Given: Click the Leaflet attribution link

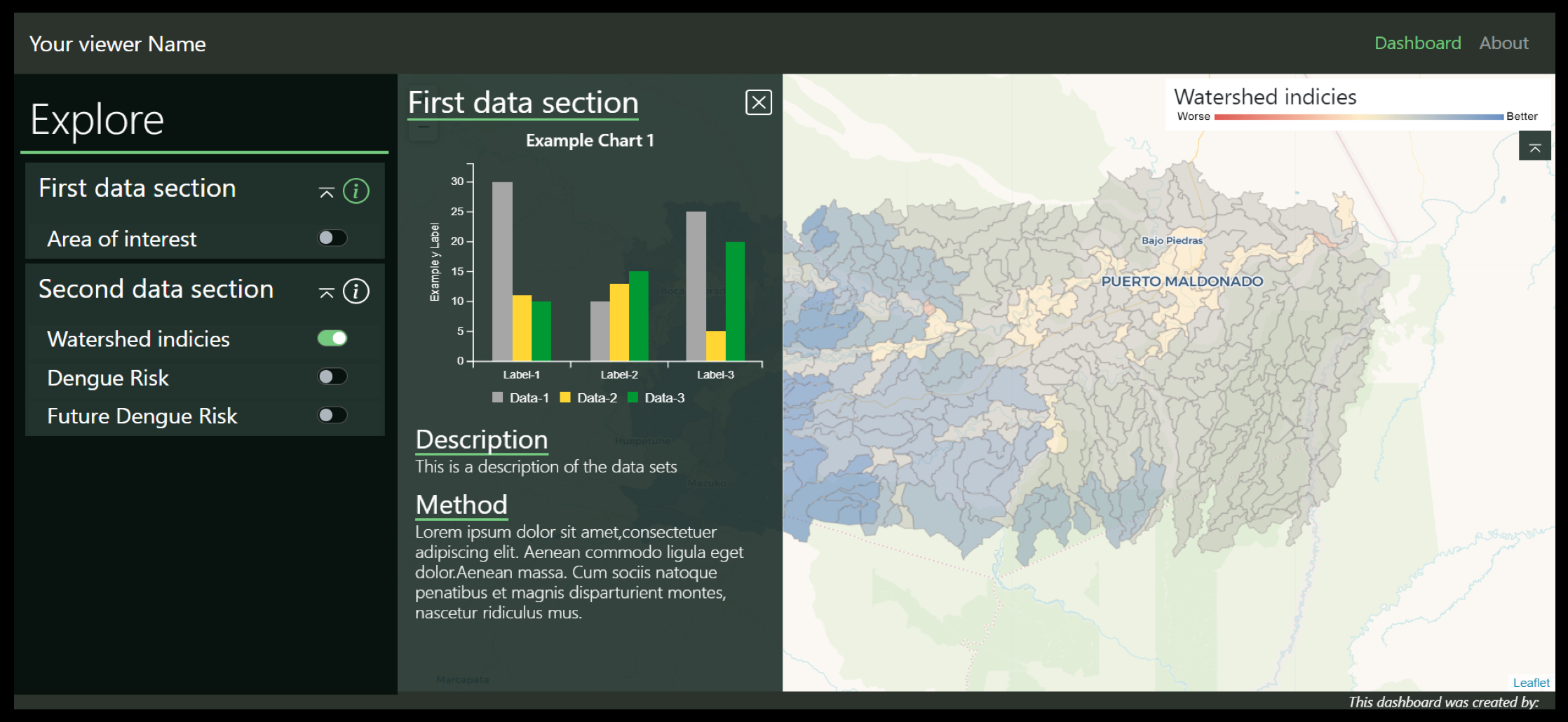Looking at the screenshot, I should [x=1531, y=683].
